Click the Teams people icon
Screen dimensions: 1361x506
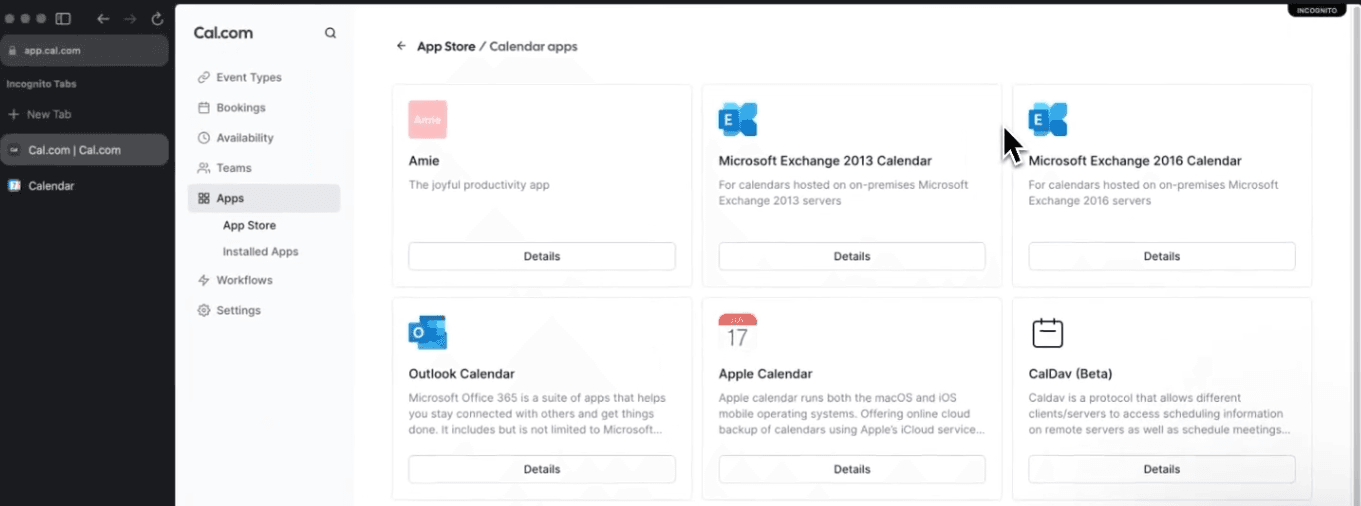[x=204, y=168]
